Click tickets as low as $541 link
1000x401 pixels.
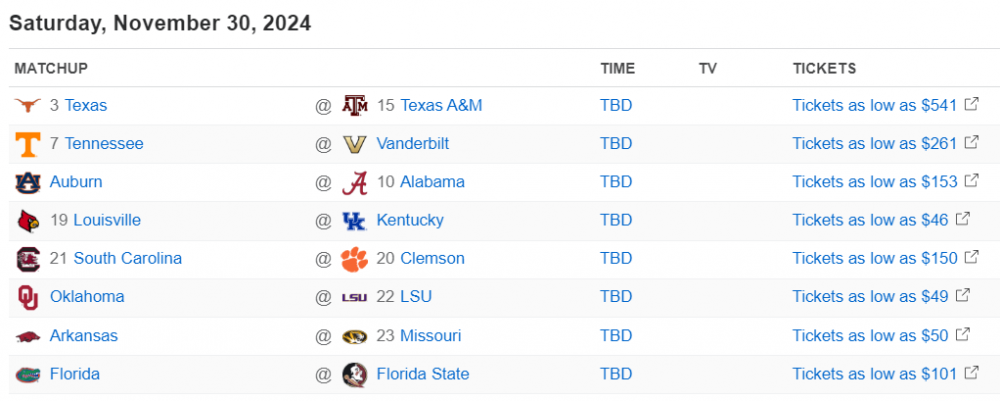click(874, 105)
